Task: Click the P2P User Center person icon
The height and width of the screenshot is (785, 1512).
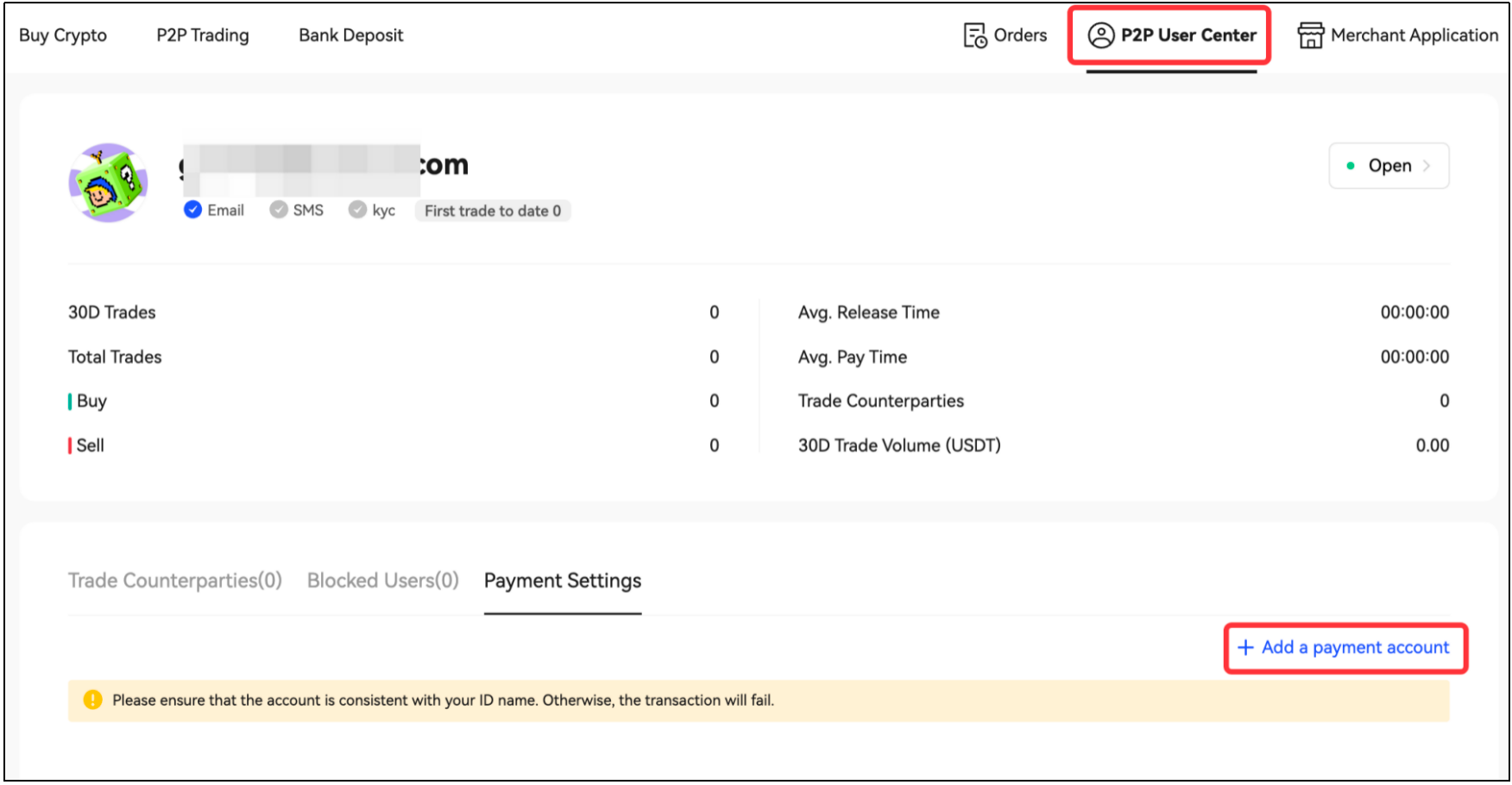Action: pos(1100,35)
